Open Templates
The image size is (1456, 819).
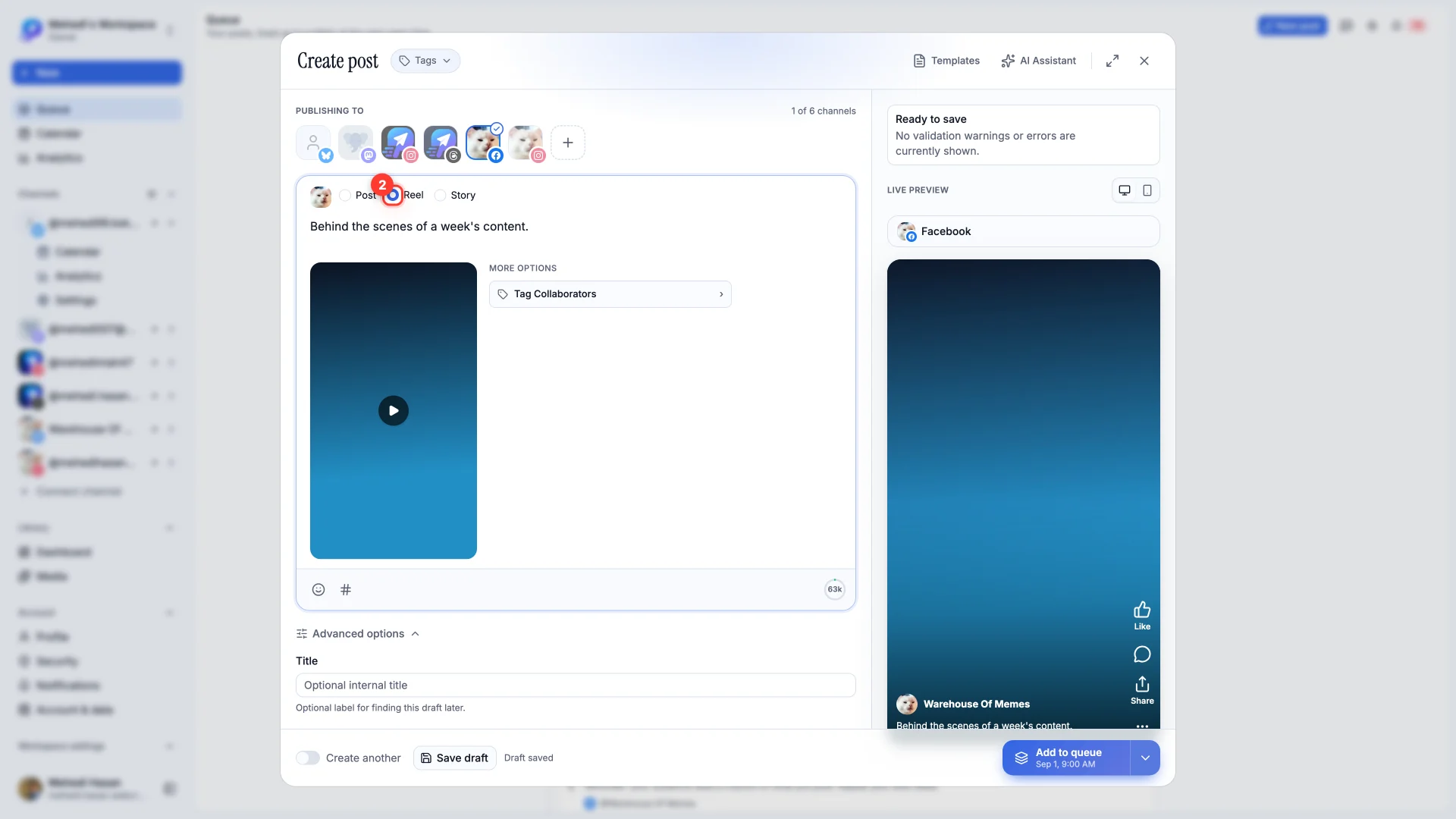click(946, 61)
